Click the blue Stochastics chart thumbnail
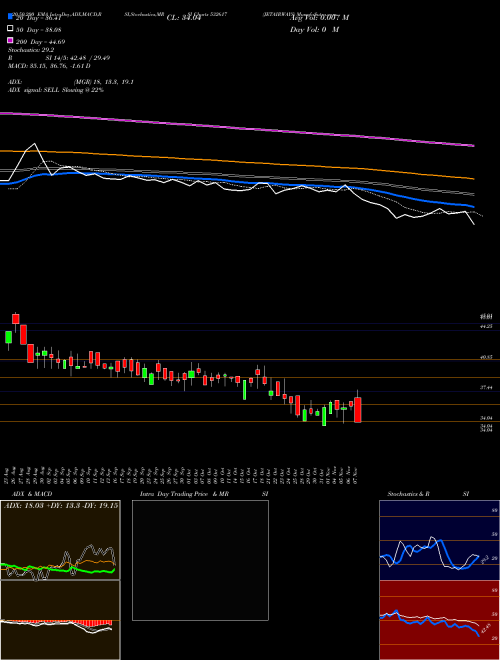 click(x=439, y=540)
